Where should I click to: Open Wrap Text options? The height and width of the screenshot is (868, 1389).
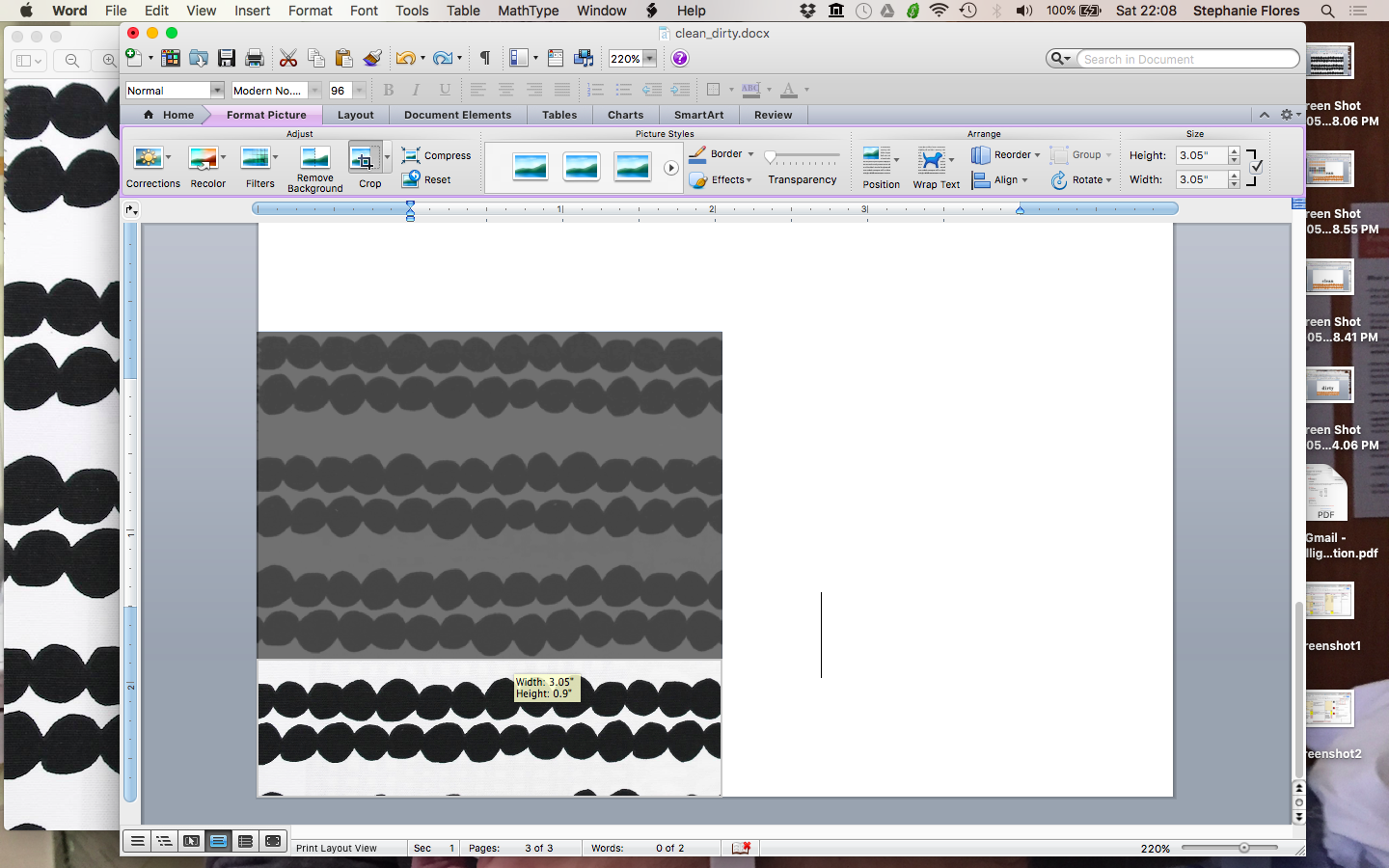coord(936,168)
